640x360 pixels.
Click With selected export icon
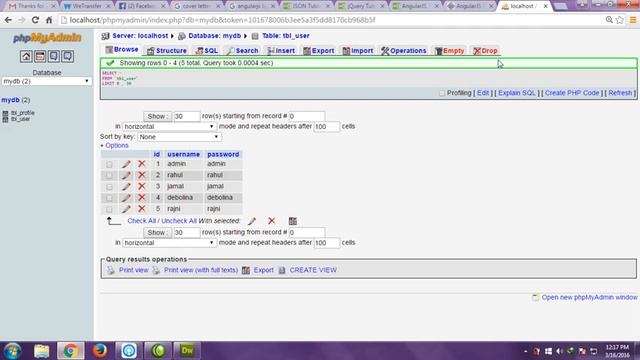(293, 221)
